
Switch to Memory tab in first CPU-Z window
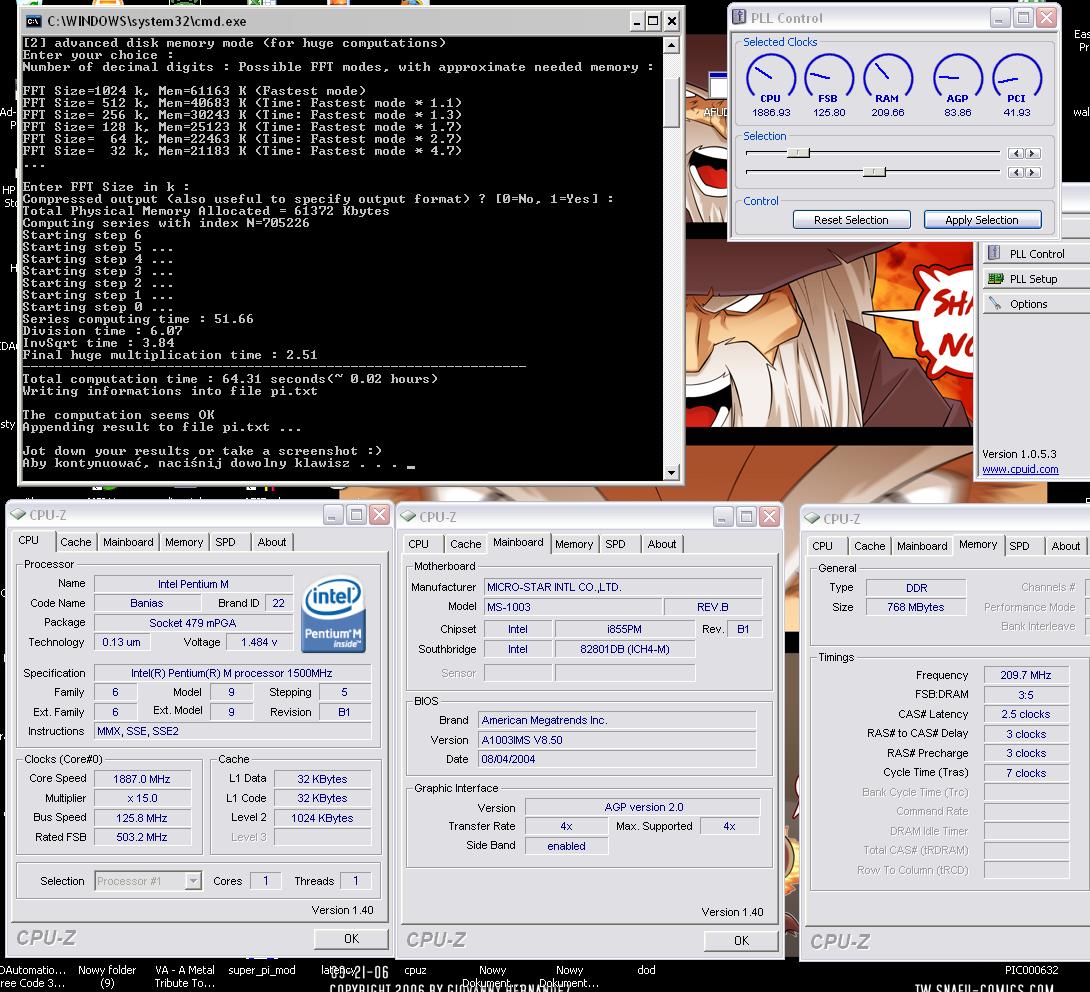coord(184,542)
